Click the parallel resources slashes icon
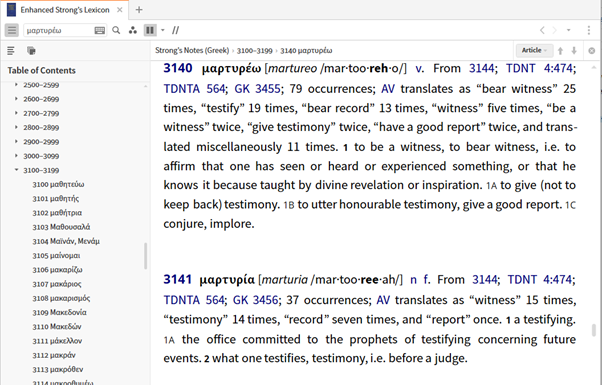The height and width of the screenshot is (385, 602). pos(175,30)
